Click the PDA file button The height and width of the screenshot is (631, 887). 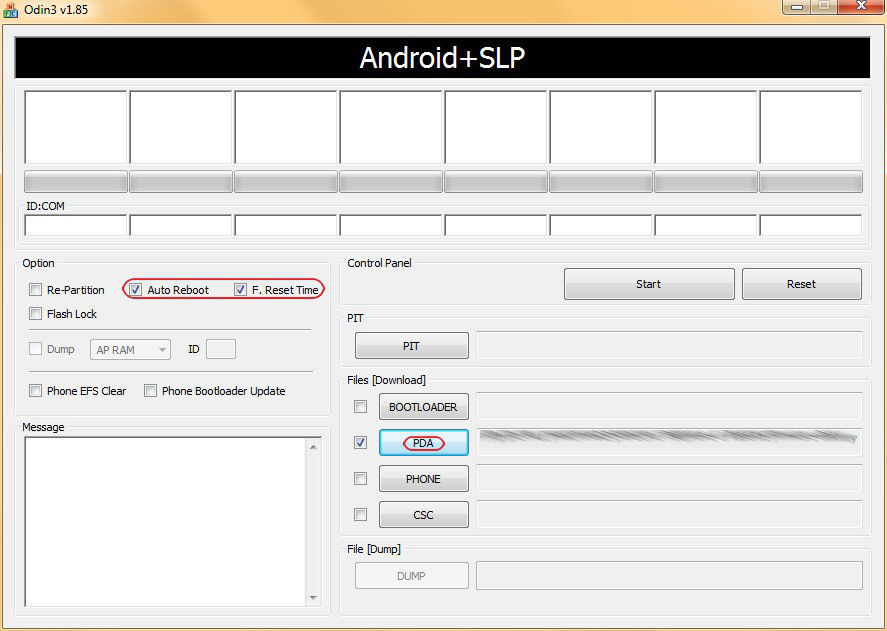tap(423, 443)
